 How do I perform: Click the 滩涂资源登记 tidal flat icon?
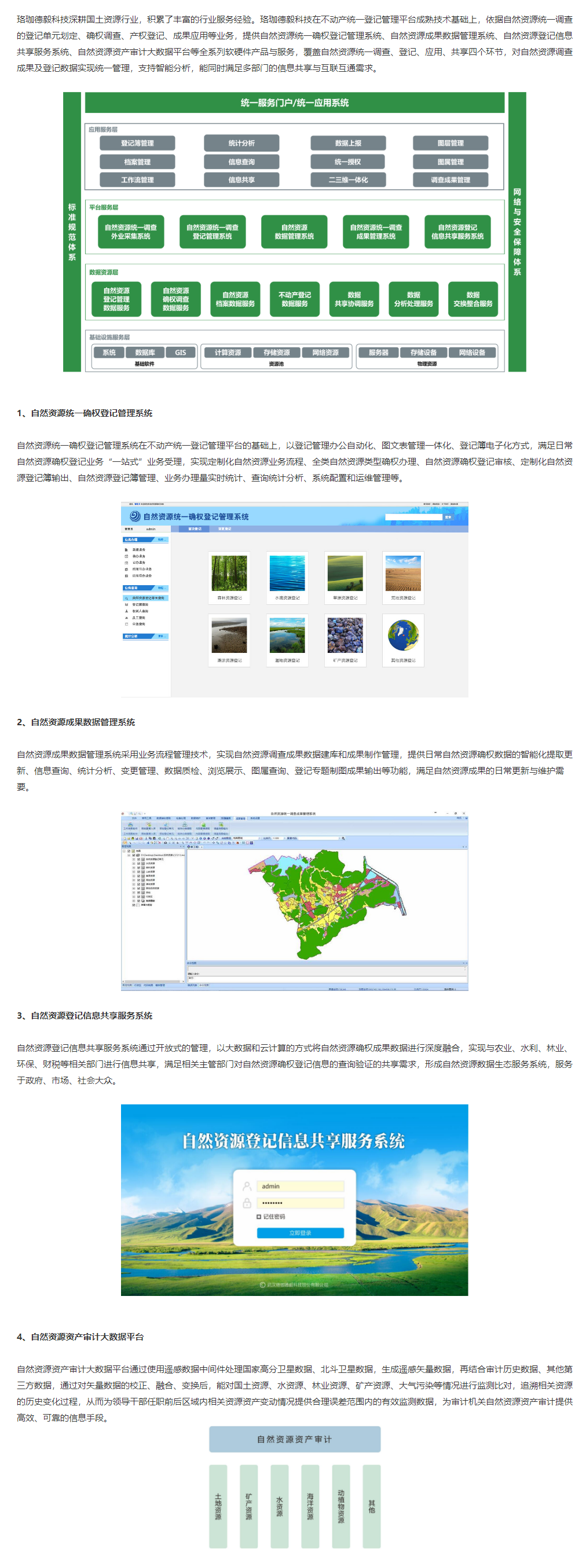[x=229, y=635]
